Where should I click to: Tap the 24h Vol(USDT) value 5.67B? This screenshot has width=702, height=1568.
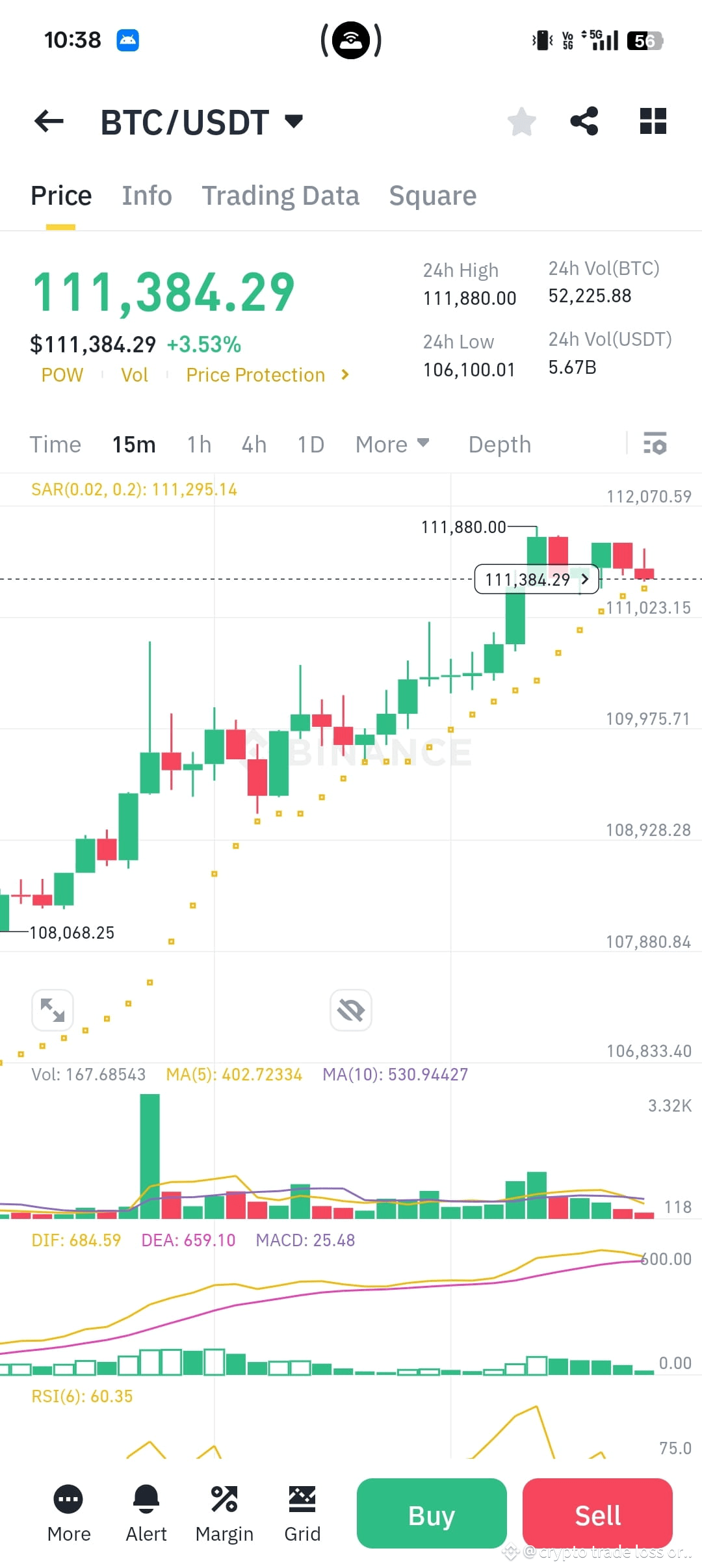pos(572,367)
